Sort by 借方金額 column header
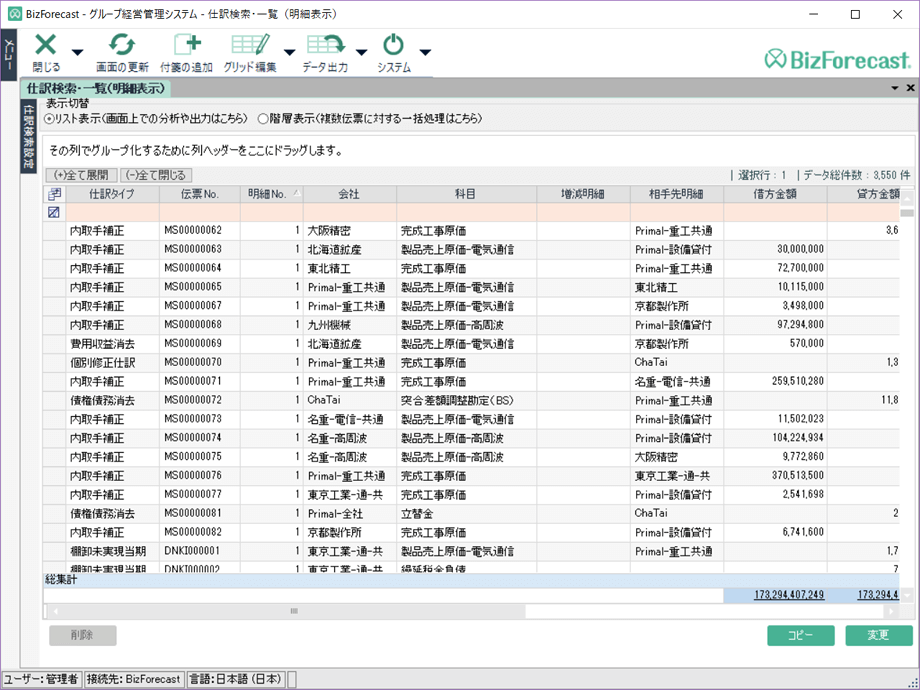This screenshot has width=920, height=690. coord(775,194)
